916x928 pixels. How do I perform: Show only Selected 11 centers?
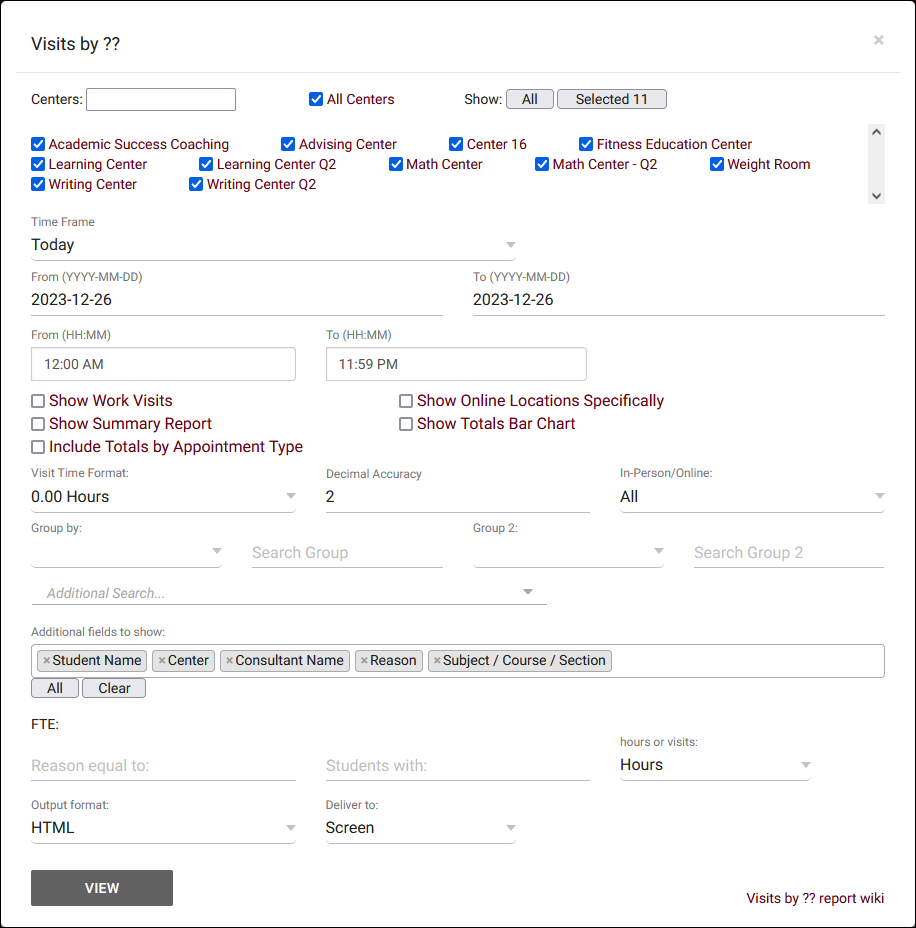(611, 99)
